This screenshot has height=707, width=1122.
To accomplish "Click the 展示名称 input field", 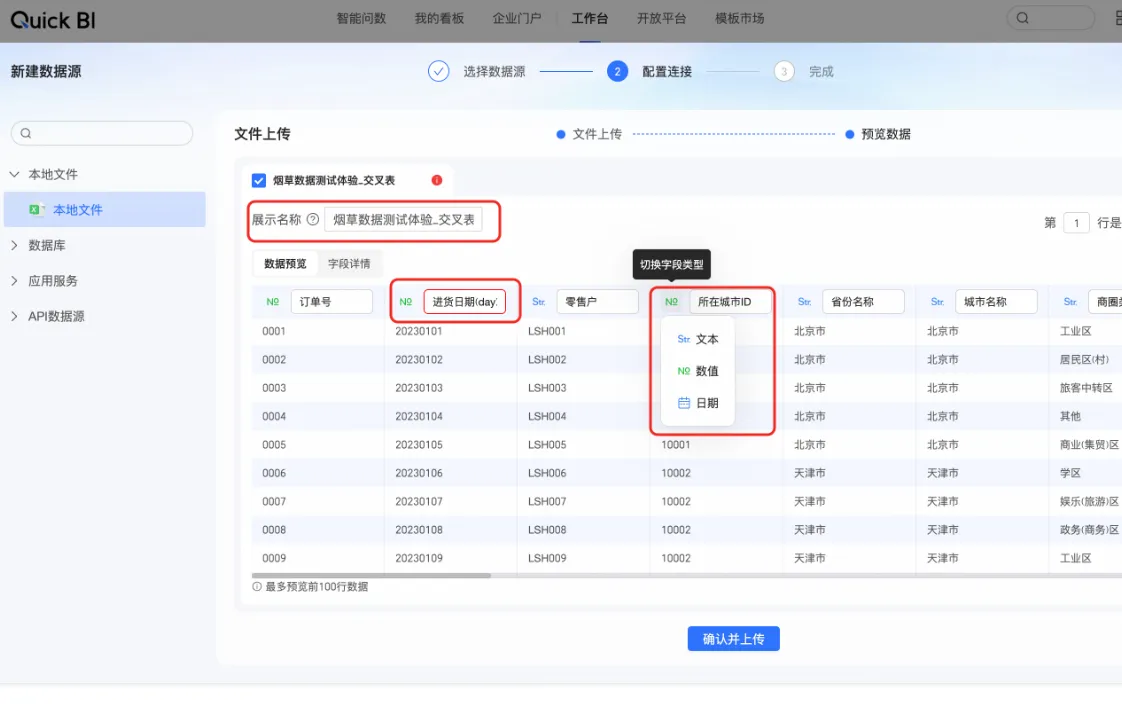I will tap(404, 220).
